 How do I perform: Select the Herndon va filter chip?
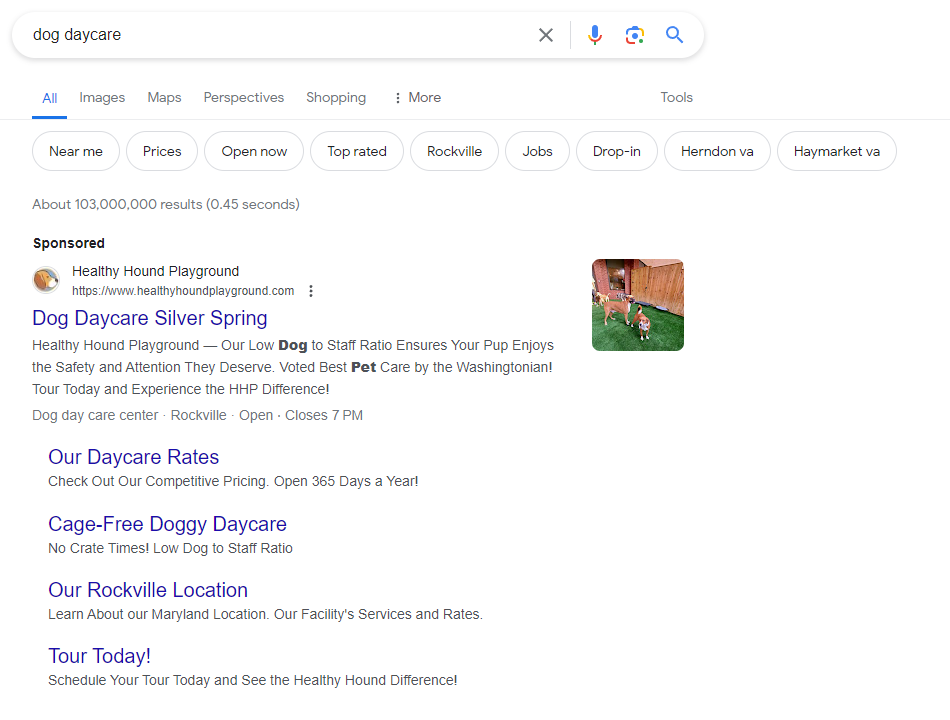pos(717,152)
